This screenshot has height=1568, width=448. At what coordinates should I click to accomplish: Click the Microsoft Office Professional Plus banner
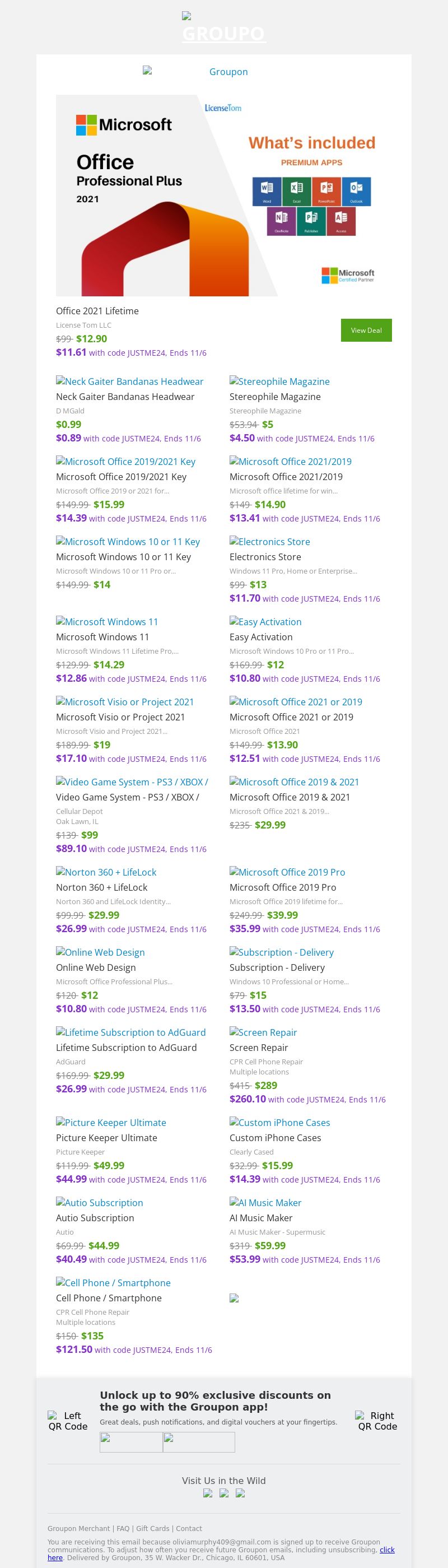coord(223,196)
